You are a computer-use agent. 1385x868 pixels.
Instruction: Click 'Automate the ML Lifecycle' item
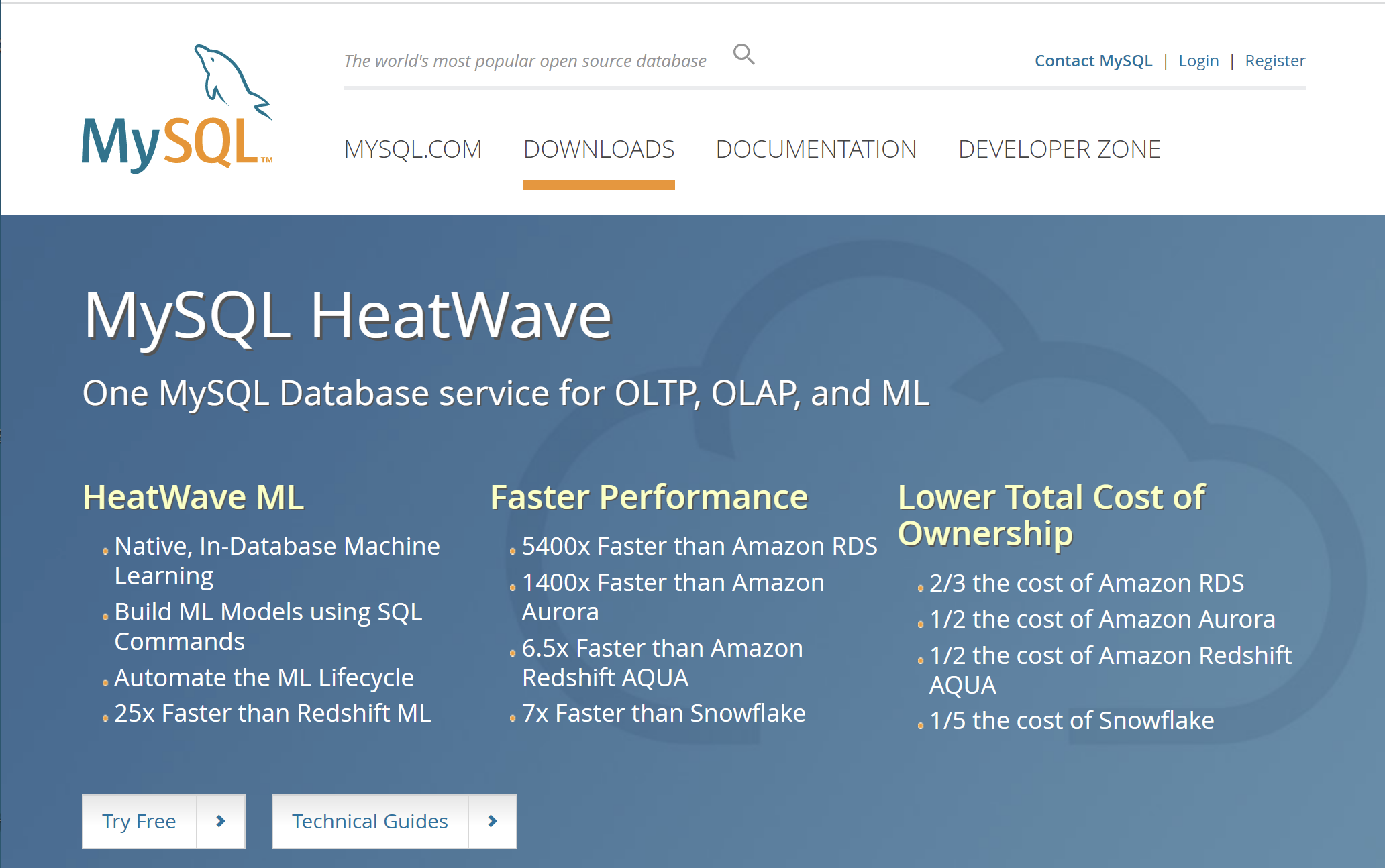[264, 677]
